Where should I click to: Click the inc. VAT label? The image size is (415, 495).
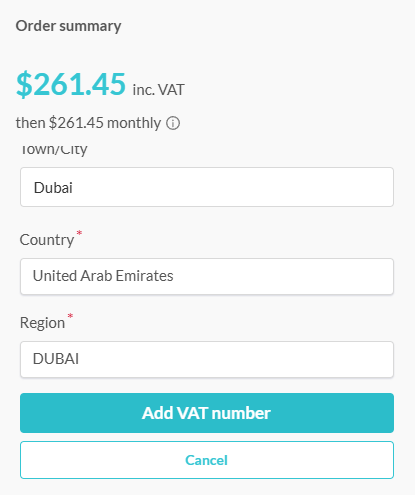click(158, 90)
